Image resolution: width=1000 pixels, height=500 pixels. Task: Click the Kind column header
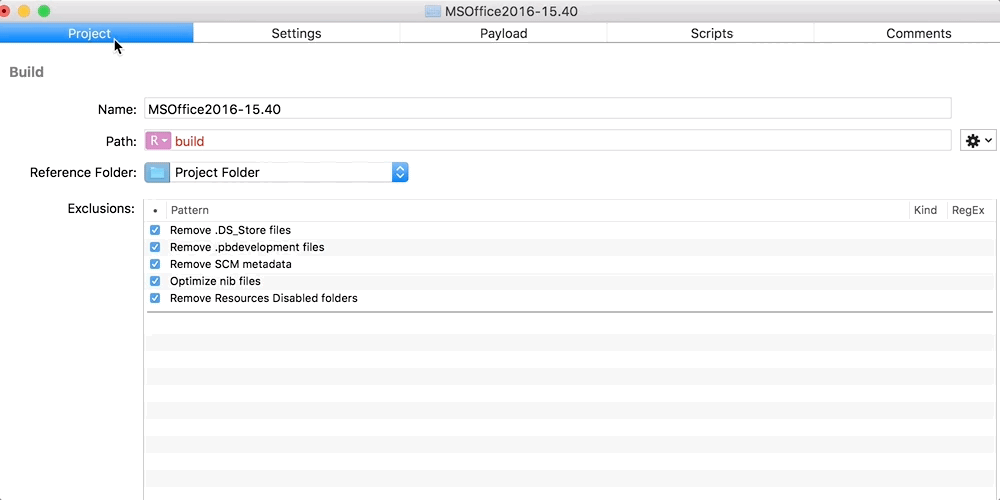[x=925, y=210]
